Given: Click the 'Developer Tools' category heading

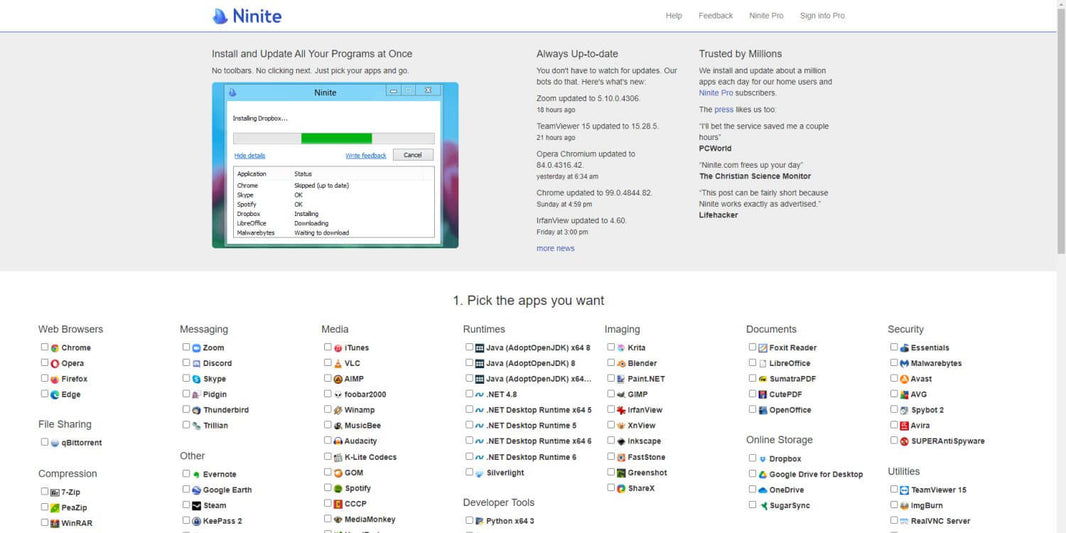Looking at the screenshot, I should (x=498, y=503).
